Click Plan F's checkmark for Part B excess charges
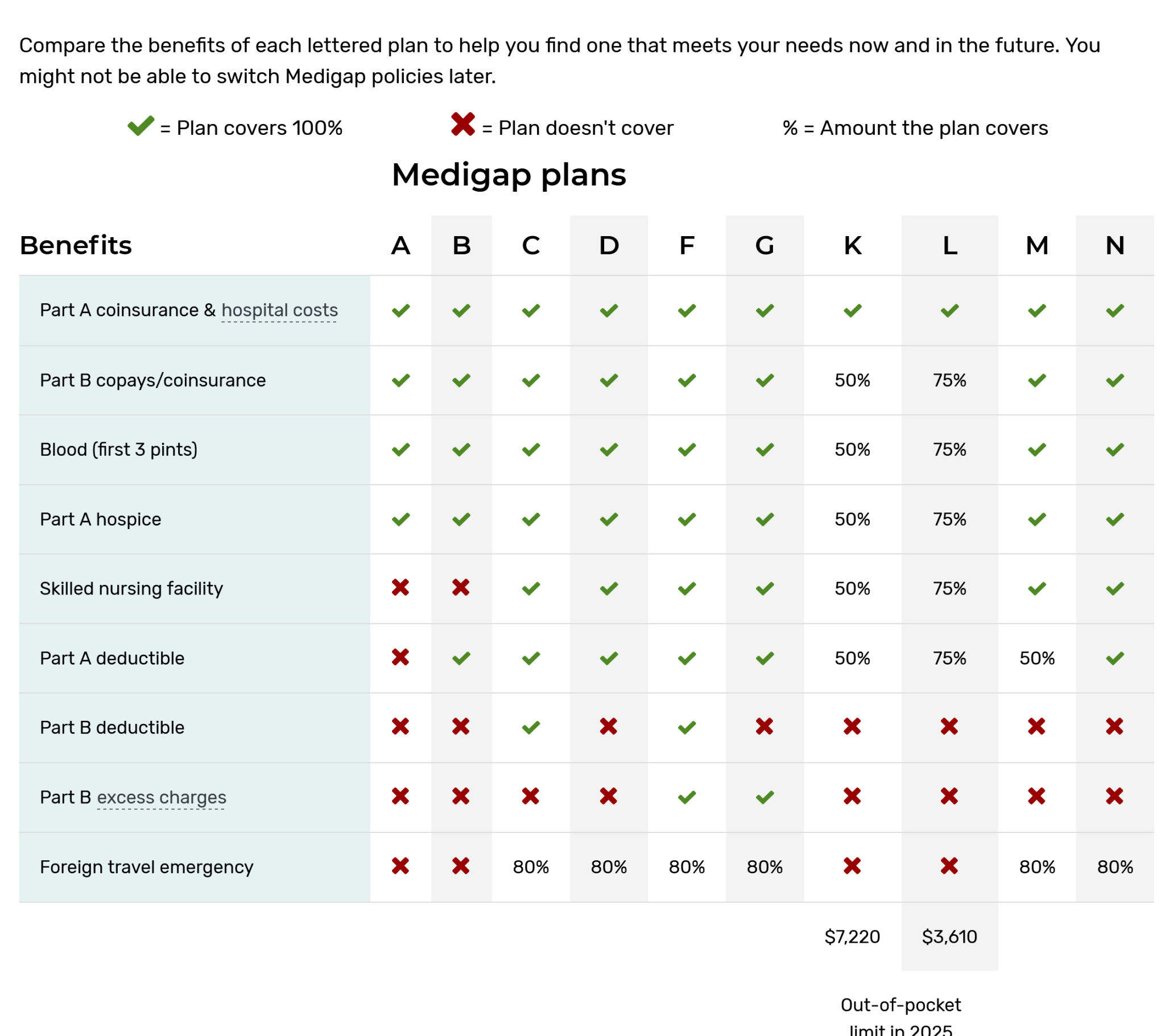1165x1036 pixels. click(687, 797)
